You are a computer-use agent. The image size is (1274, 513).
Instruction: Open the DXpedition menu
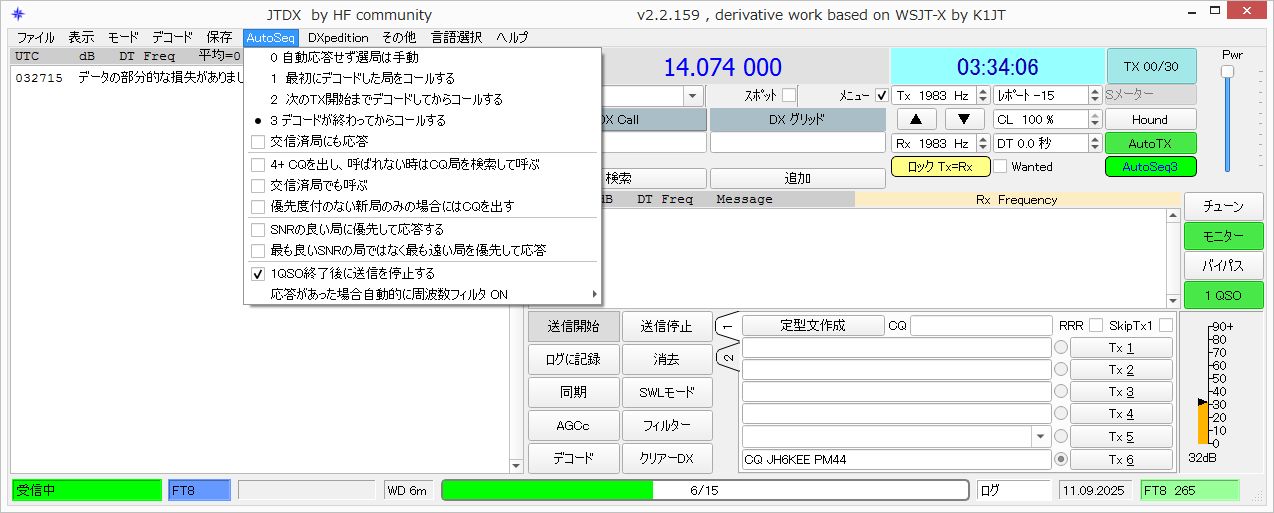pyautogui.click(x=338, y=37)
